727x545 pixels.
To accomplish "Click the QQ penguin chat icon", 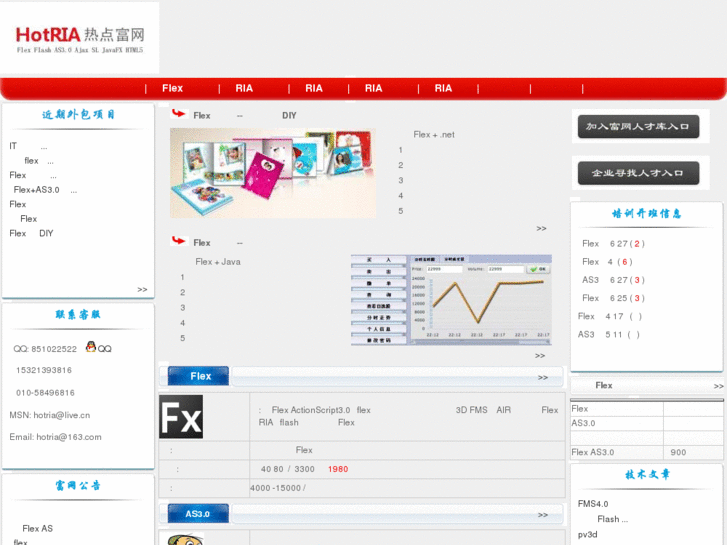I will (91, 346).
